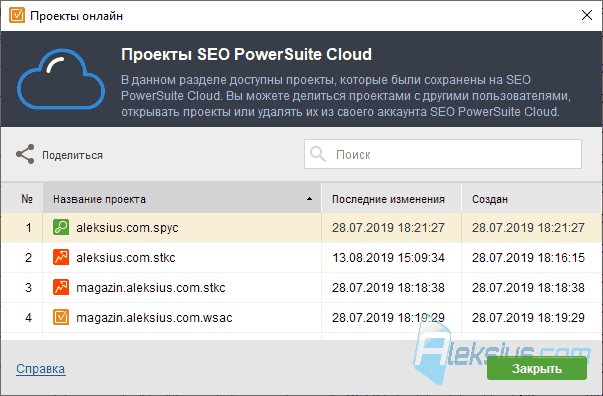Select project aleksius.com.stkc
The width and height of the screenshot is (603, 396).
126,258
